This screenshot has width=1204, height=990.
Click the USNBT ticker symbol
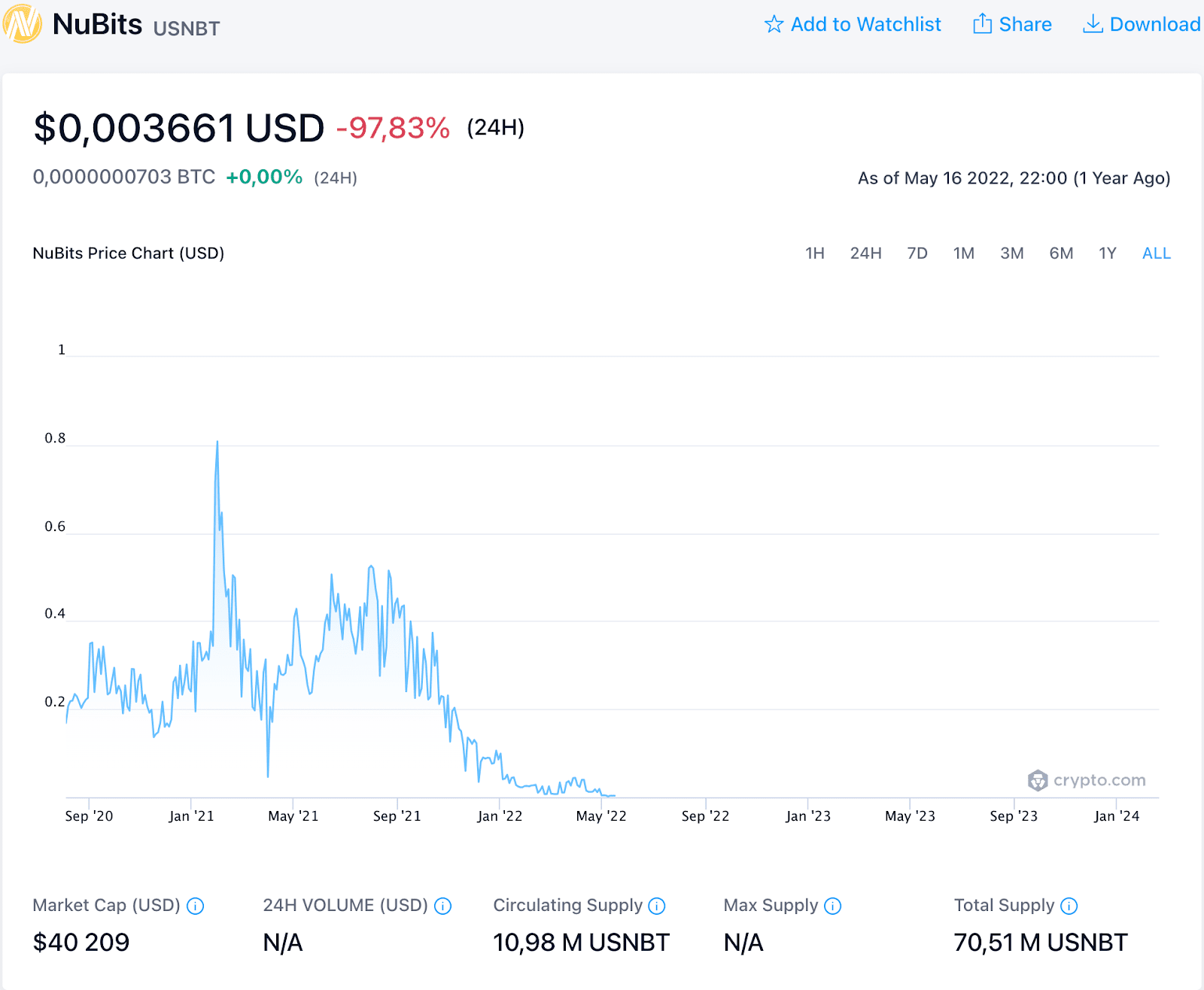(x=187, y=29)
